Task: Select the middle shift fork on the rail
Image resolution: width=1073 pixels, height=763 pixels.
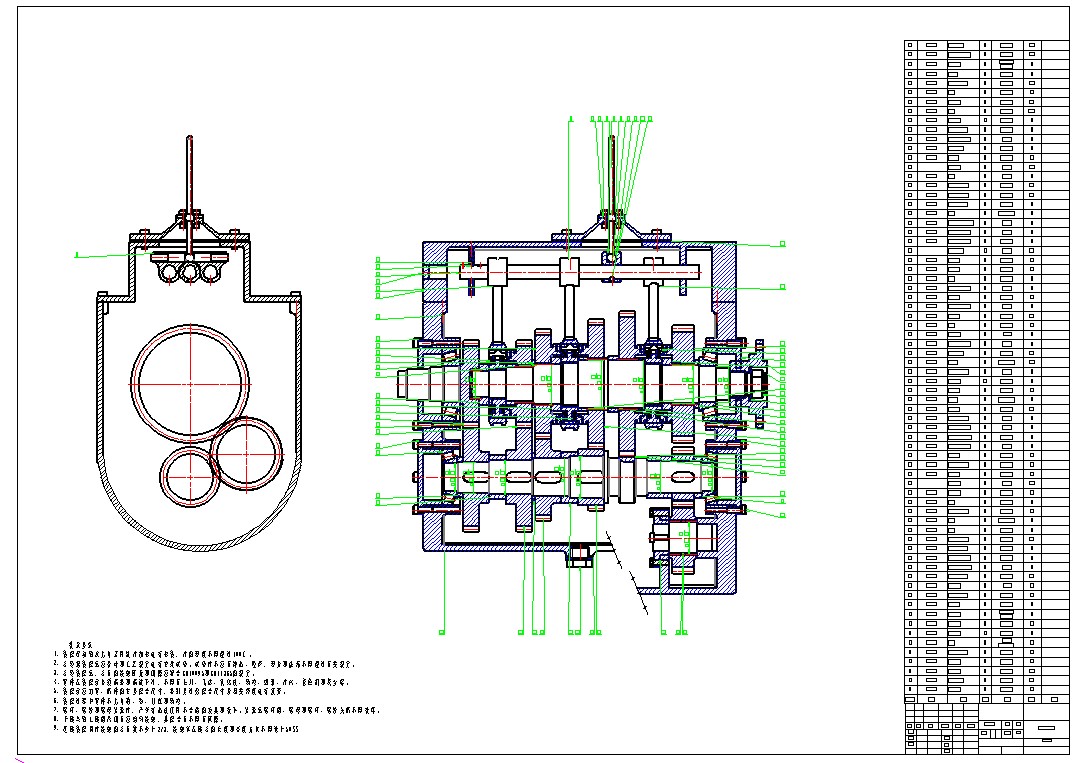Action: coord(569,300)
